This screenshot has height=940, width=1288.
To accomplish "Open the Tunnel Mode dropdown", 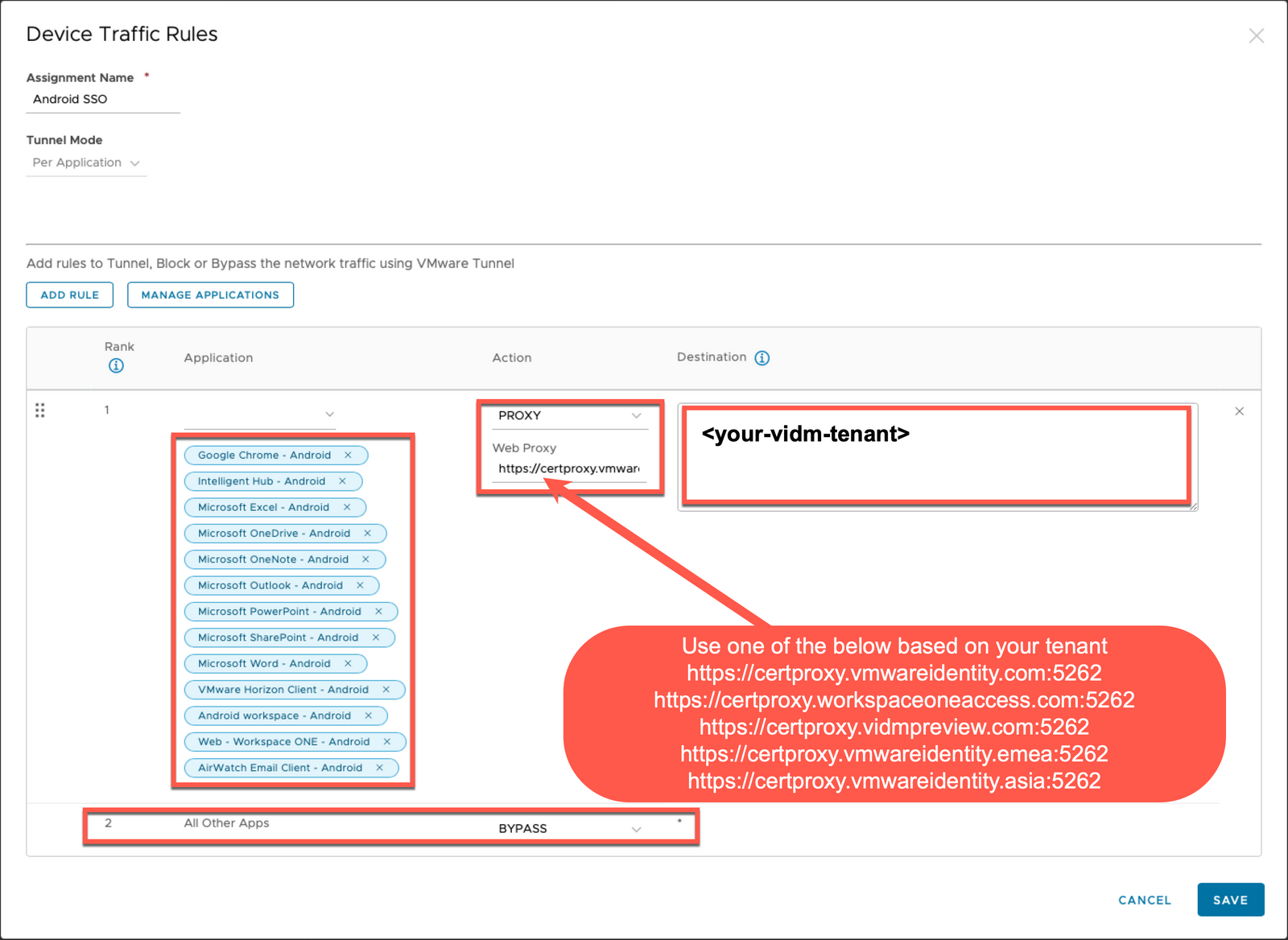I will (86, 163).
